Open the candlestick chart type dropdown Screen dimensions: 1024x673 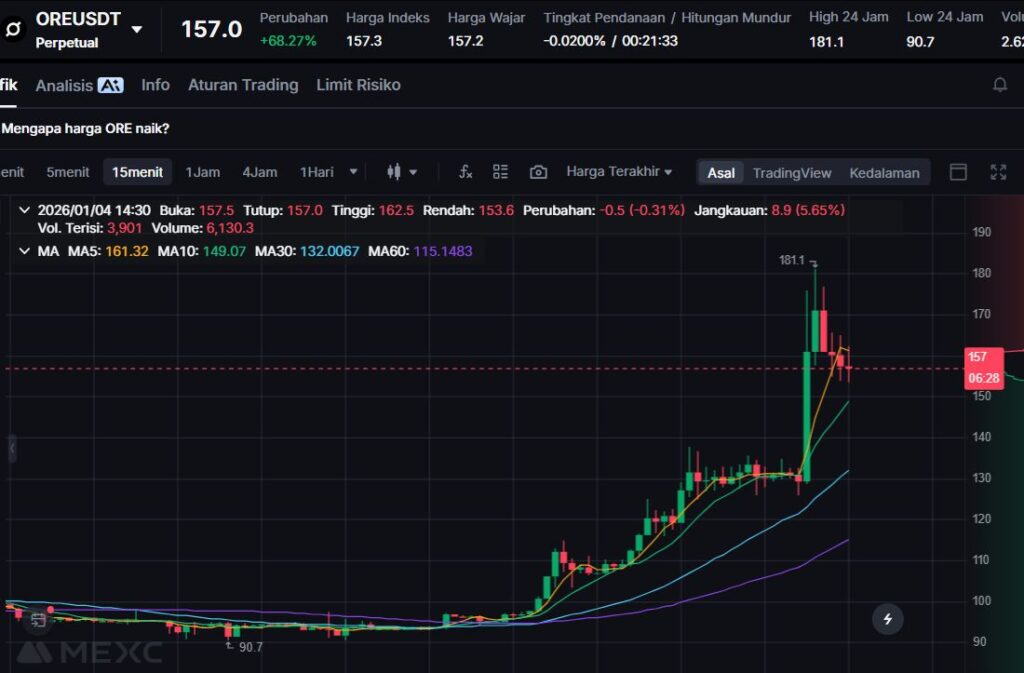click(402, 172)
